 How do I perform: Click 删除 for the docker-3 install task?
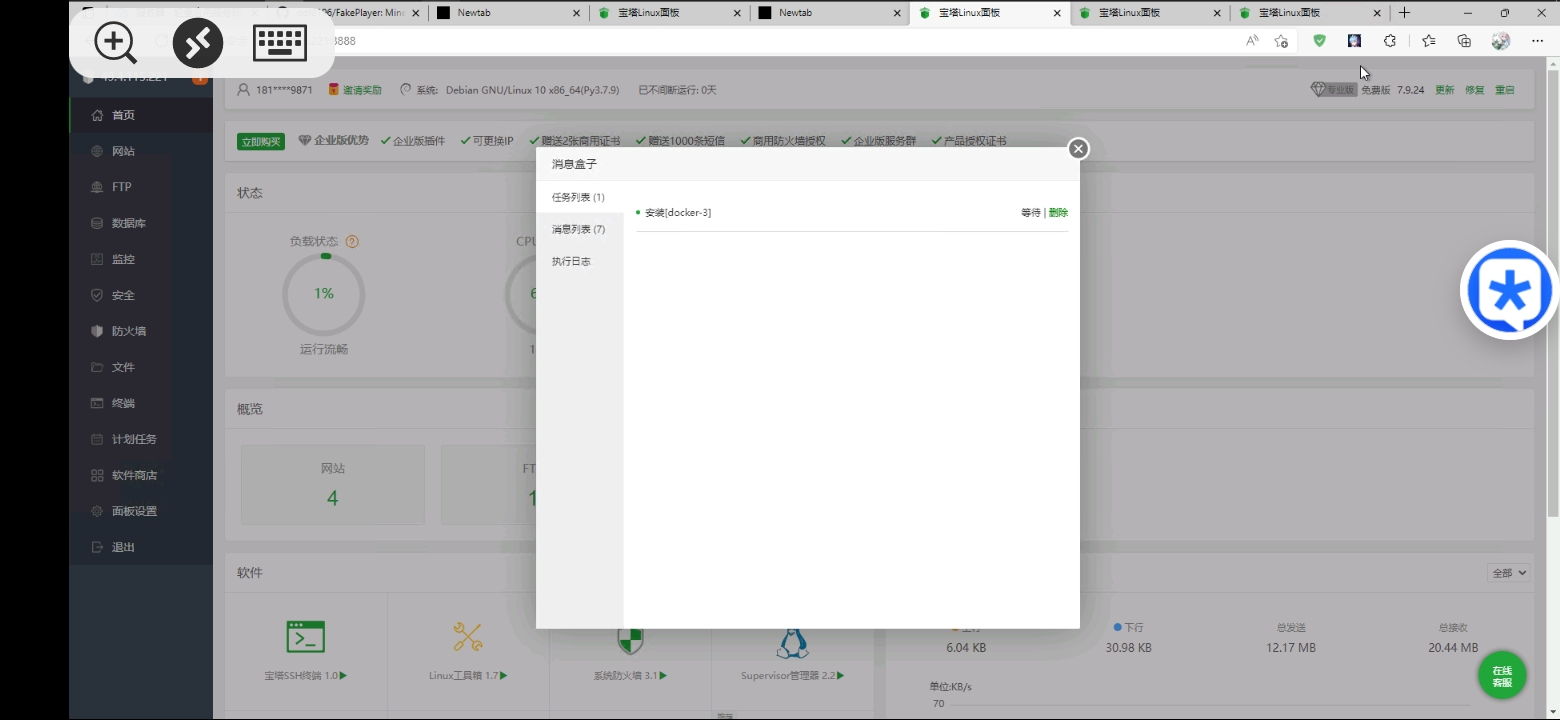pos(1058,213)
